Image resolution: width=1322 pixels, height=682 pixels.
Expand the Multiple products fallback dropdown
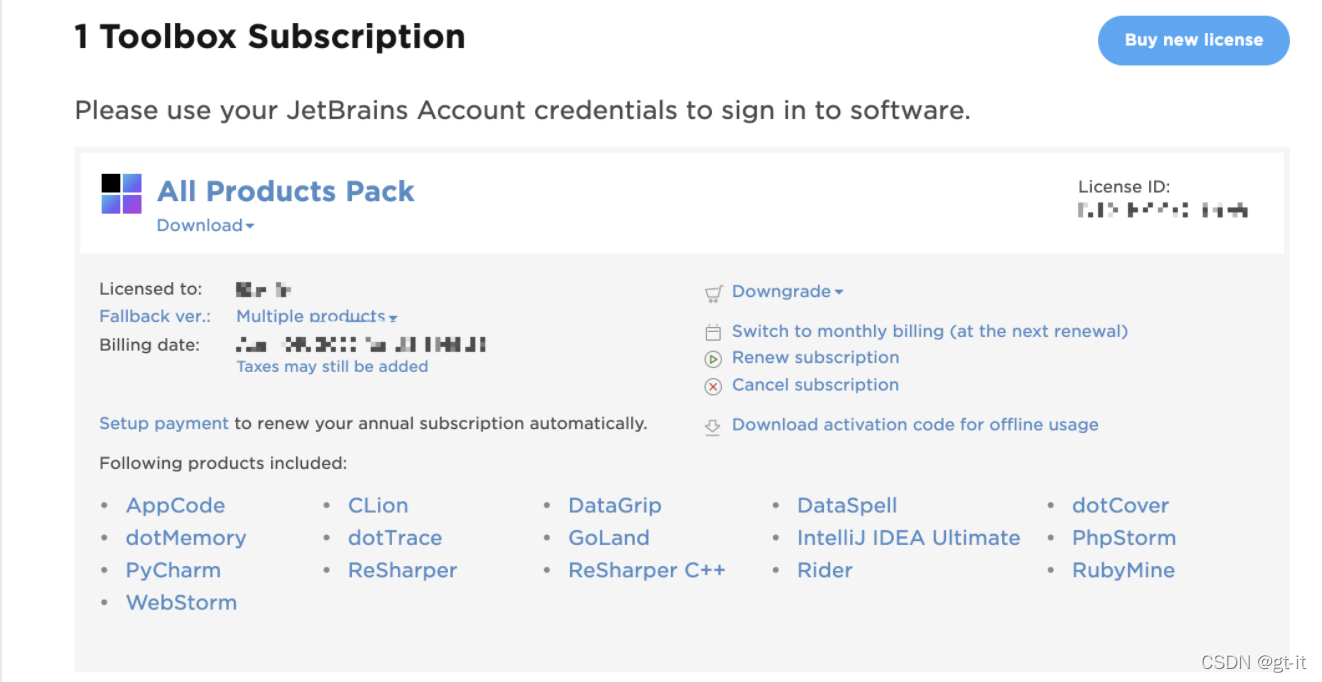(317, 316)
